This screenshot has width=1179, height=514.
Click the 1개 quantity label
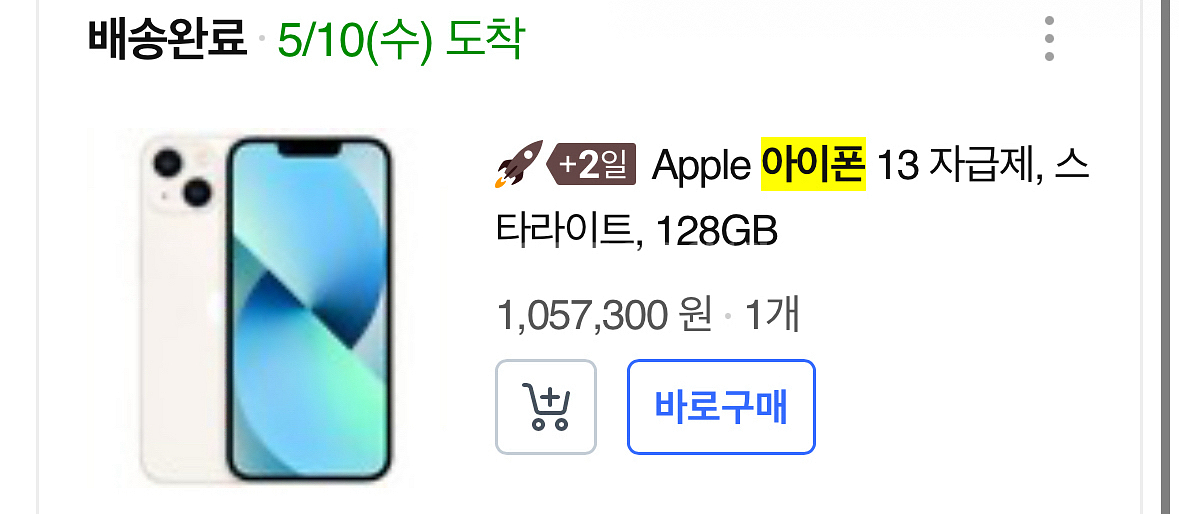(771, 316)
